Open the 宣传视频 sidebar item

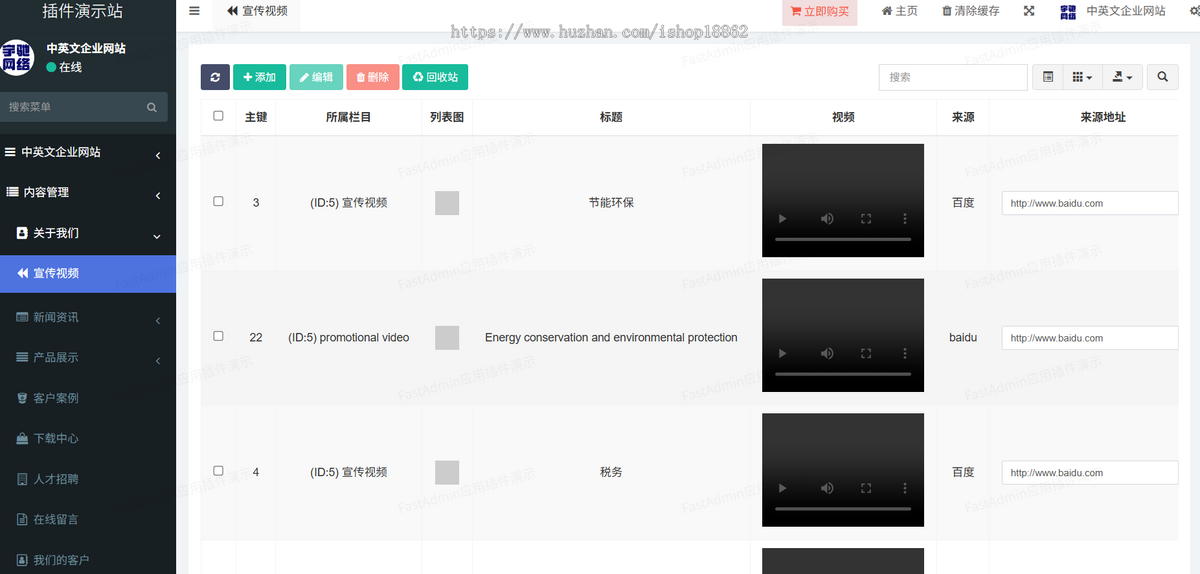point(88,273)
